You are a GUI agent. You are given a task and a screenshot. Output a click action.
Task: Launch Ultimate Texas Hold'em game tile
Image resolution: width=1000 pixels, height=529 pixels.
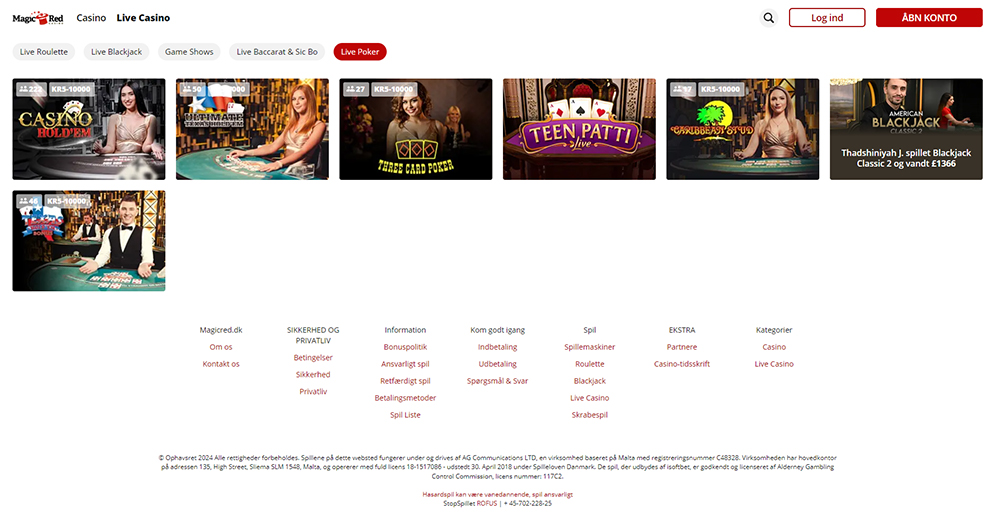click(x=253, y=129)
